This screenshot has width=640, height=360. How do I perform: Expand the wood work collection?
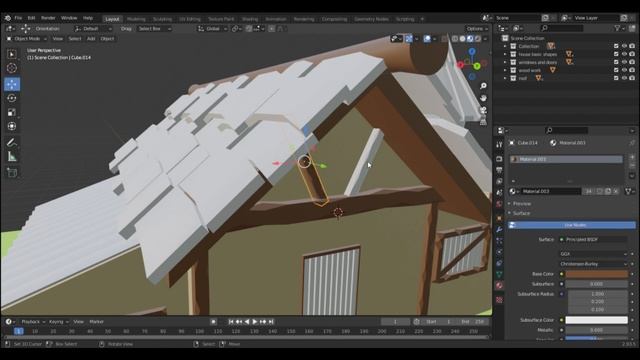(x=505, y=70)
